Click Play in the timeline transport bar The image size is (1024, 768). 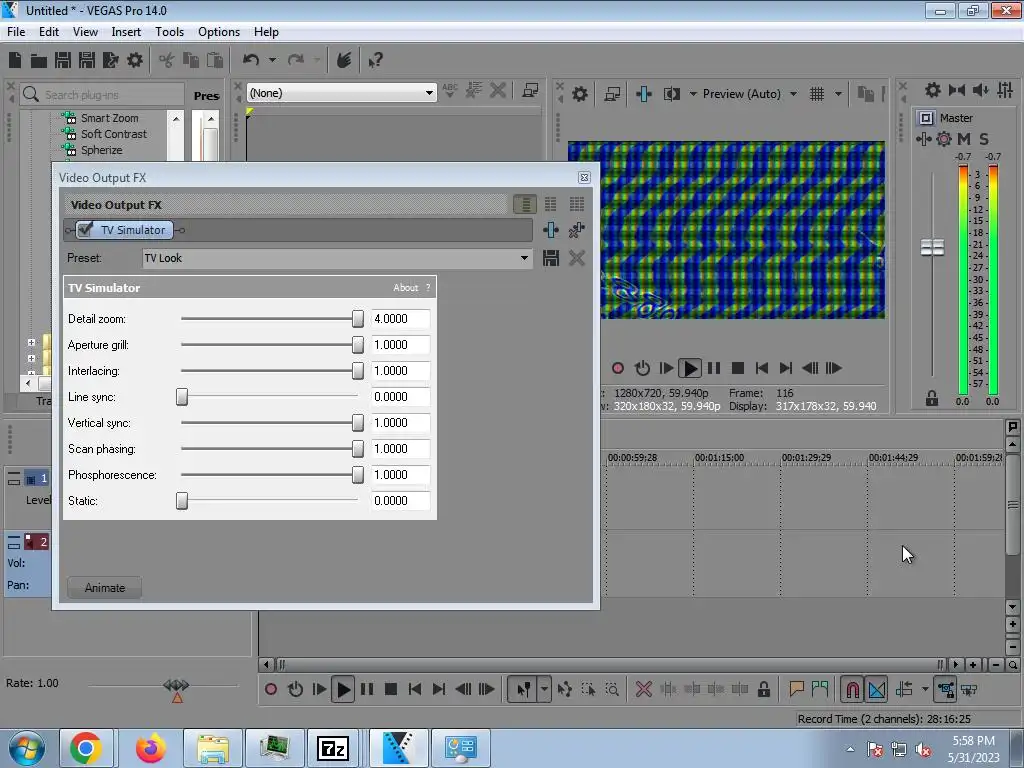coord(343,689)
